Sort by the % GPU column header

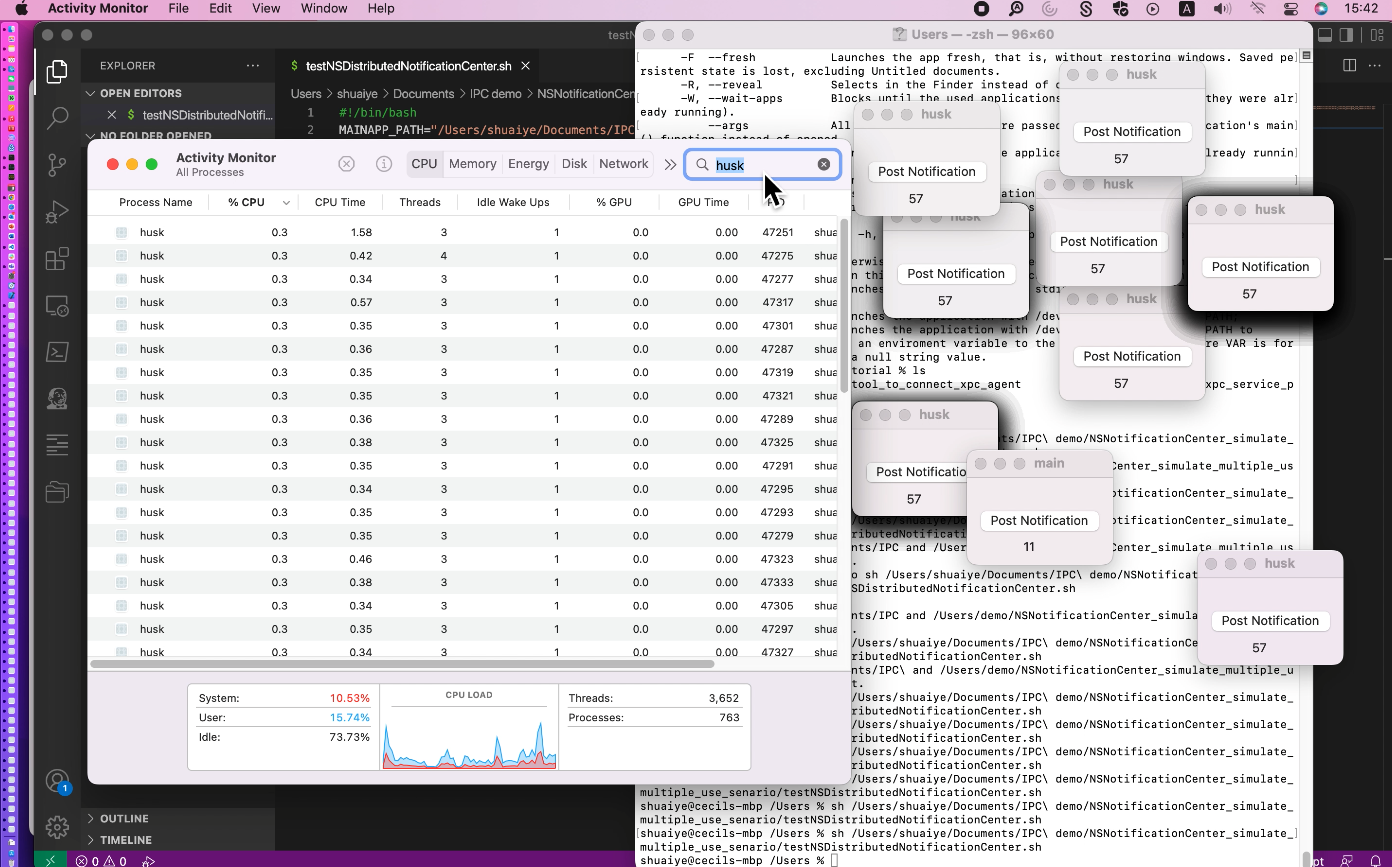coord(614,202)
